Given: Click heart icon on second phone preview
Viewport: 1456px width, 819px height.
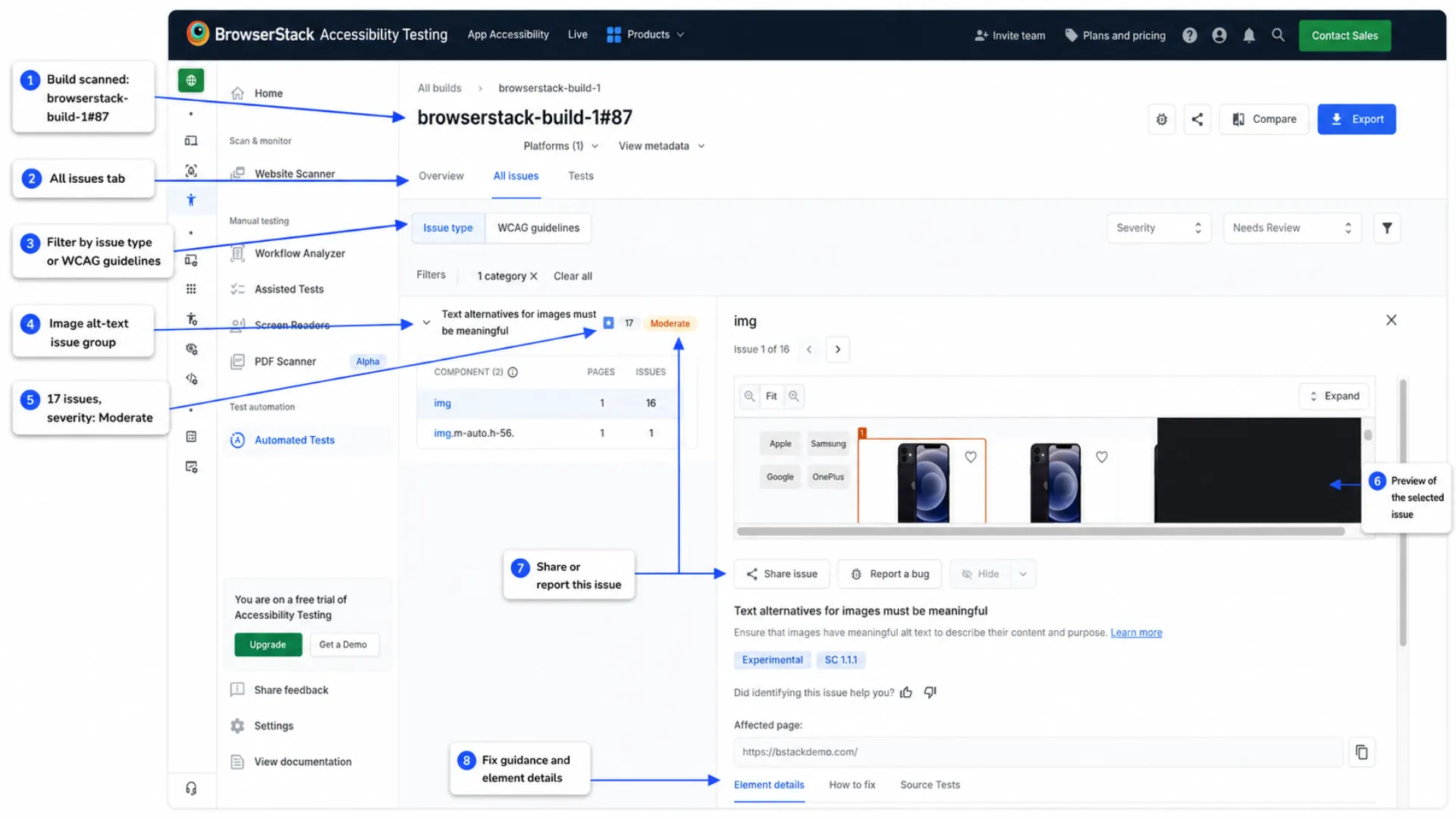Looking at the screenshot, I should 1101,457.
